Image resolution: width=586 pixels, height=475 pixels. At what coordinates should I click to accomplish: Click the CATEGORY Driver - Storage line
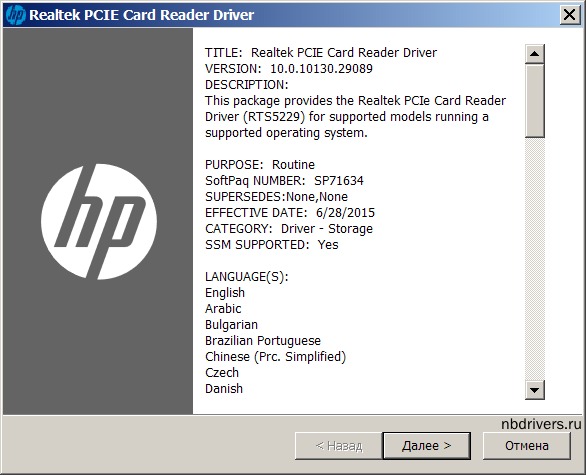click(289, 229)
